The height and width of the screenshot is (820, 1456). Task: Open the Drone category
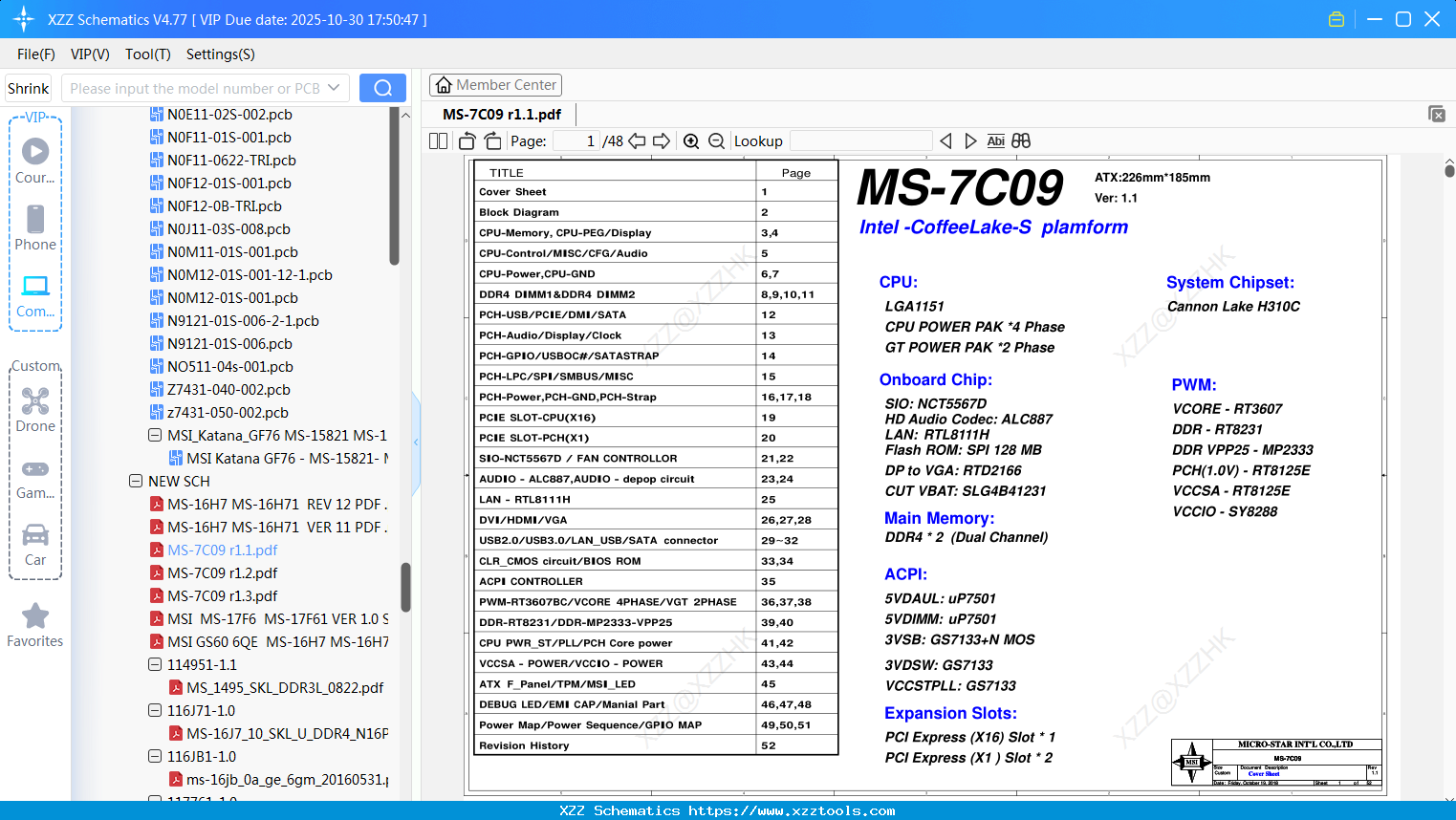click(x=35, y=409)
